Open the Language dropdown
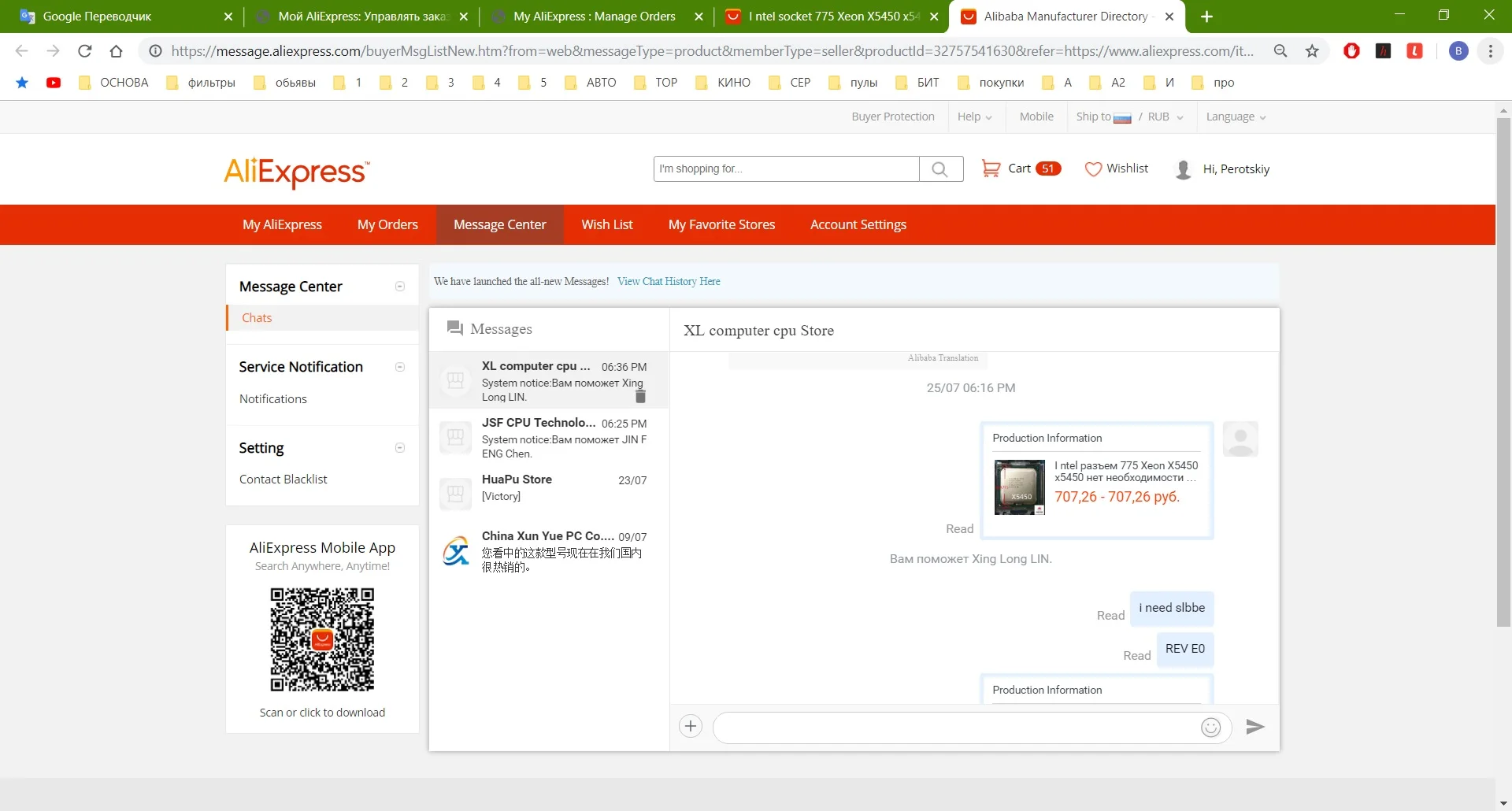Viewport: 1512px width, 811px height. 1236,117
